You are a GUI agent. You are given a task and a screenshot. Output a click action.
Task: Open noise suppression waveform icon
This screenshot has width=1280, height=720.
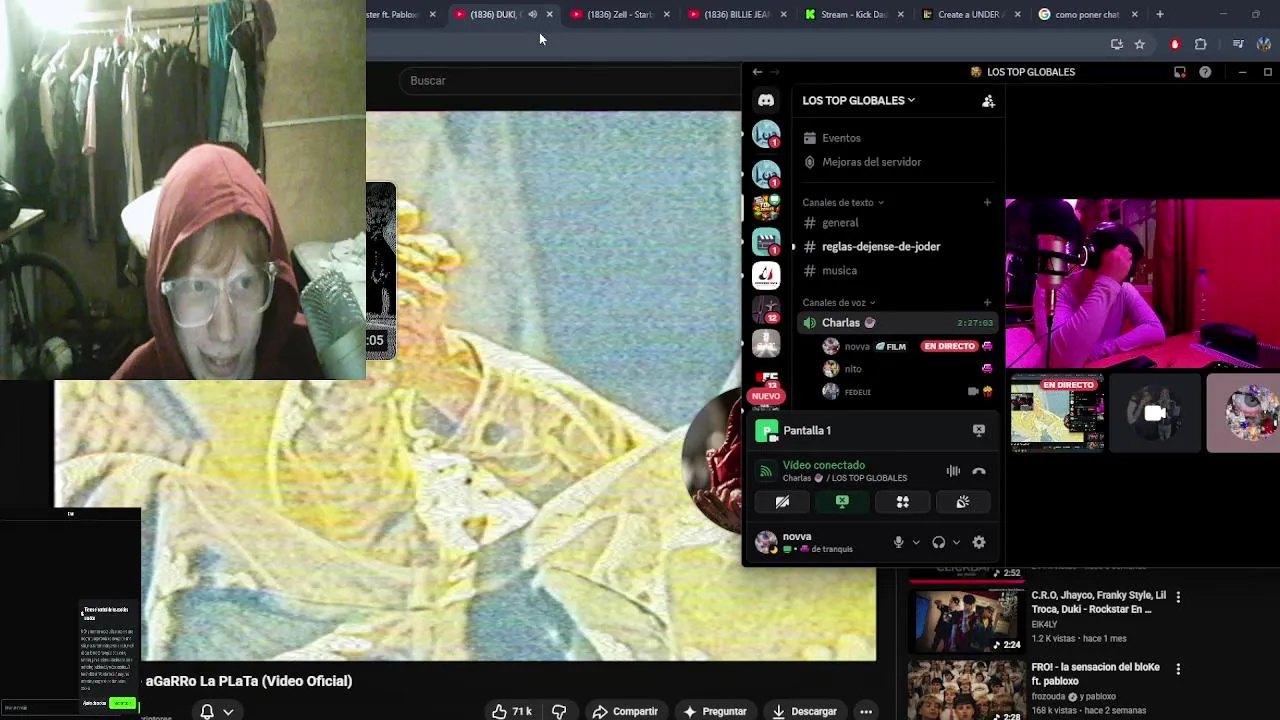[x=953, y=471]
